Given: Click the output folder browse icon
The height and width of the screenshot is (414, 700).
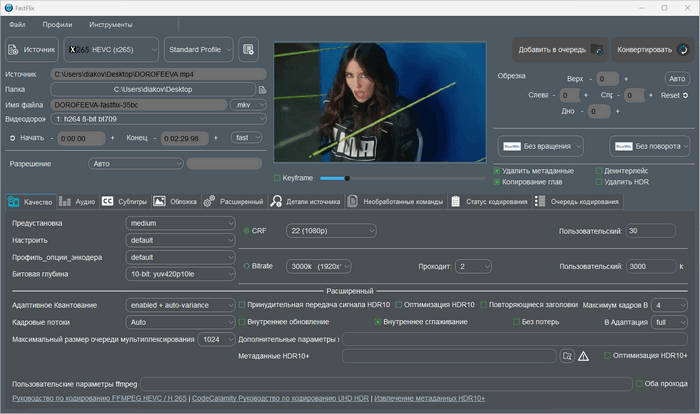Looking at the screenshot, I should 262,90.
